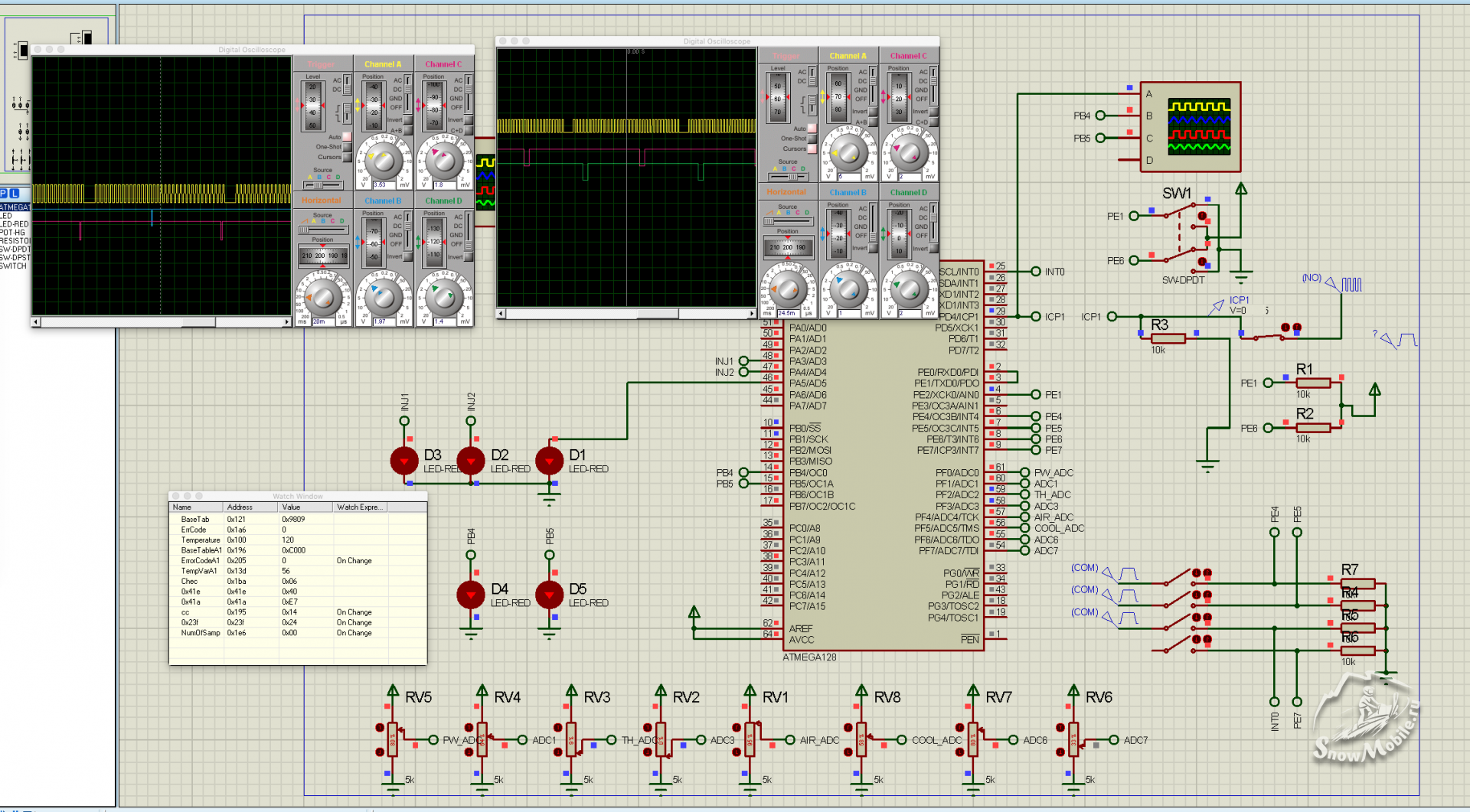Click the overview thumbnail in top-left panel
1470x812 pixels.
coord(57,92)
